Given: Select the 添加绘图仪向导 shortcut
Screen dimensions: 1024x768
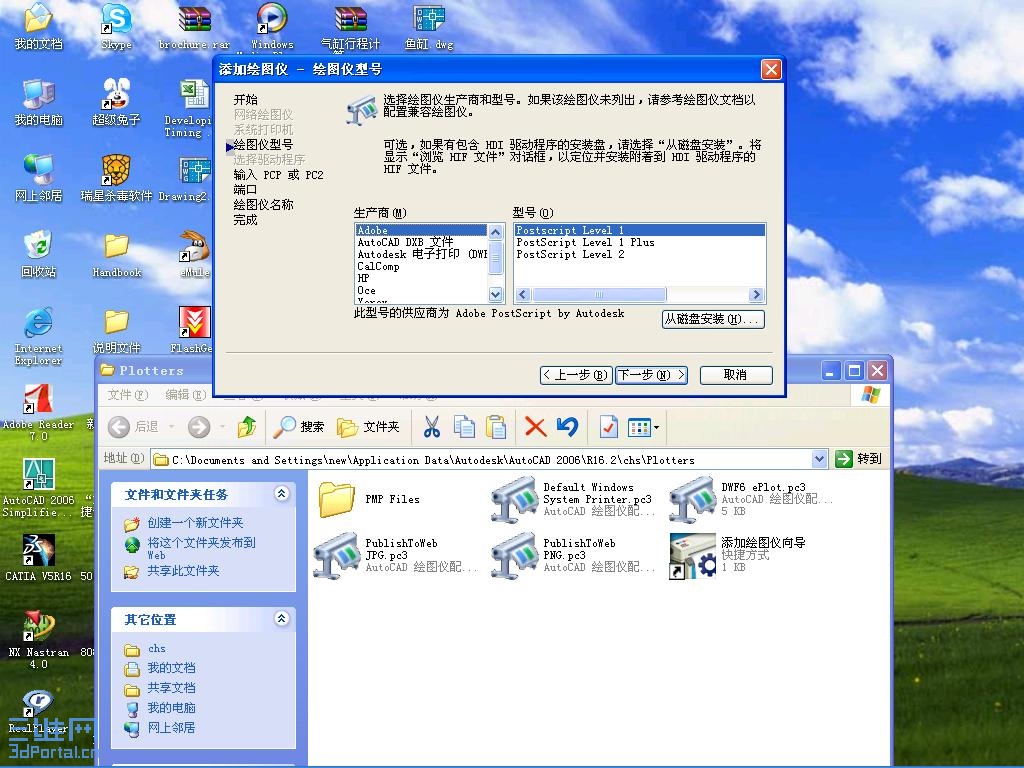Looking at the screenshot, I should tap(738, 556).
